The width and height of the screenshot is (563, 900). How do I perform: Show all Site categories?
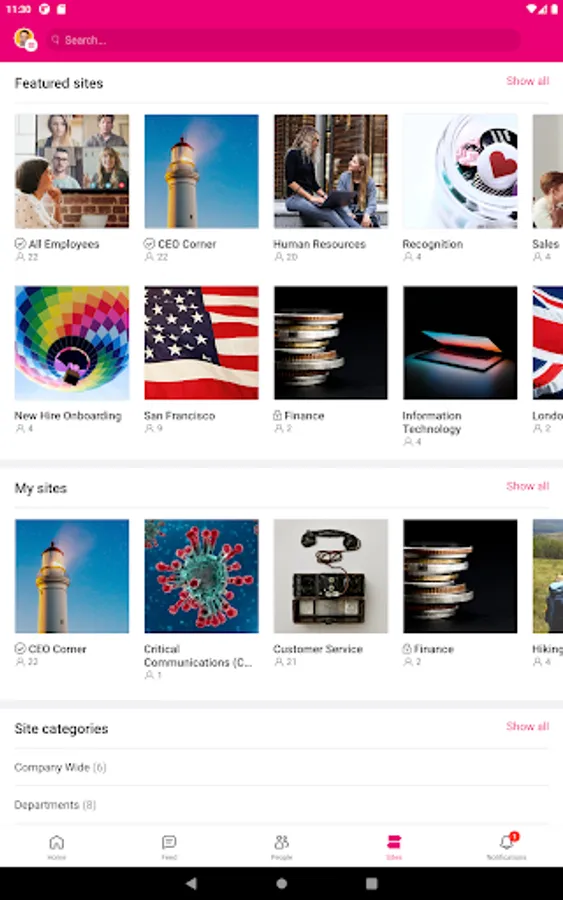527,727
